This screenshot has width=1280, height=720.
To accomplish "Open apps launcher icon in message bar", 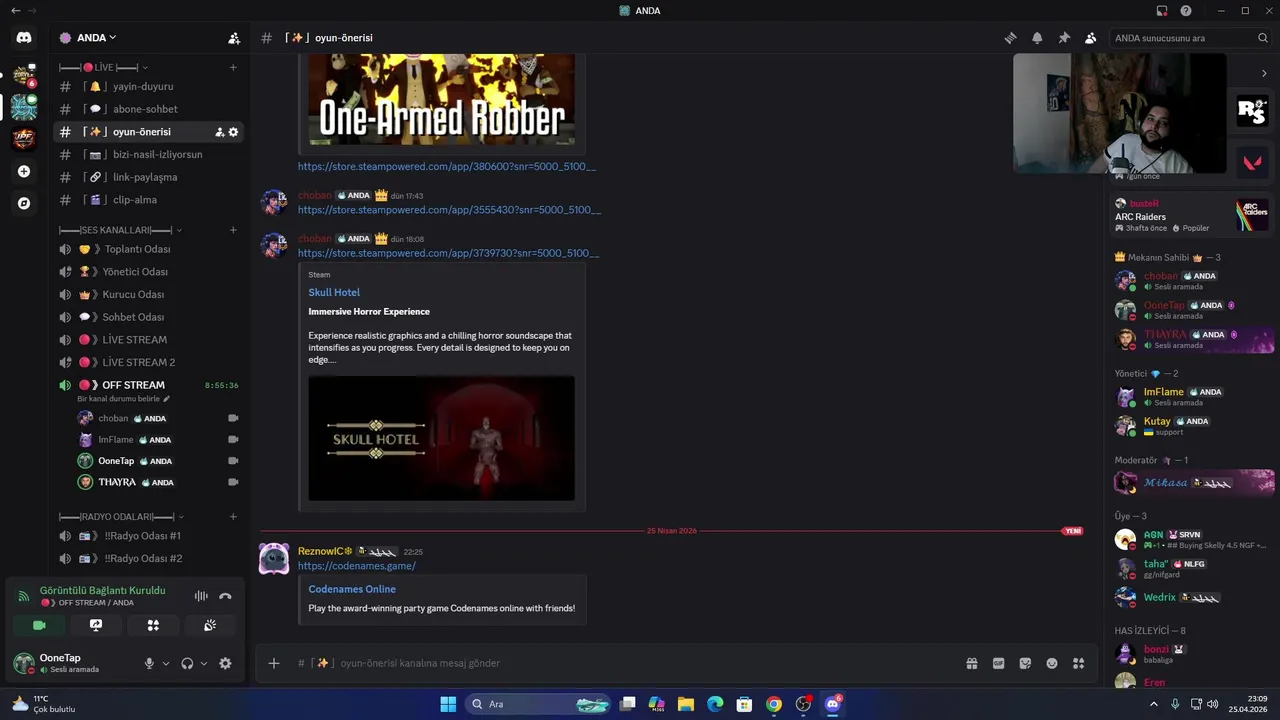I will click(x=1079, y=663).
